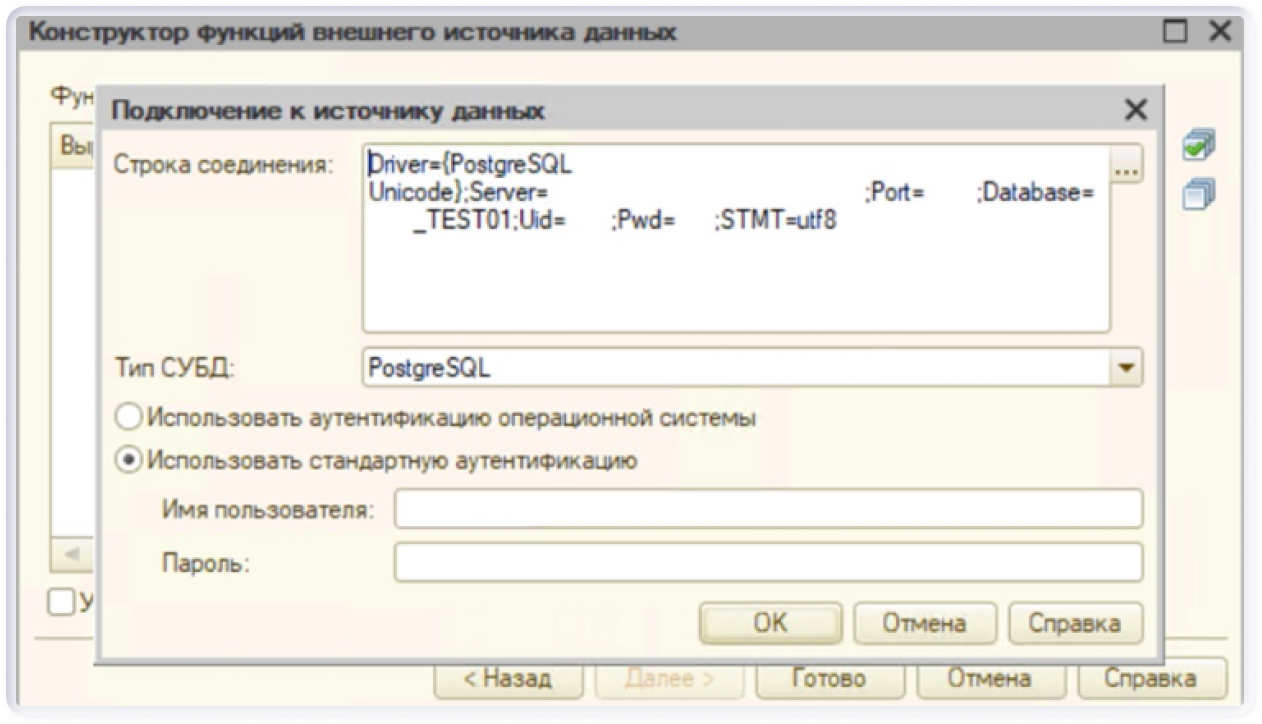Toggle the partially hidden checkbox at bottom left
Screen dimensions: 1262x724
[62, 601]
